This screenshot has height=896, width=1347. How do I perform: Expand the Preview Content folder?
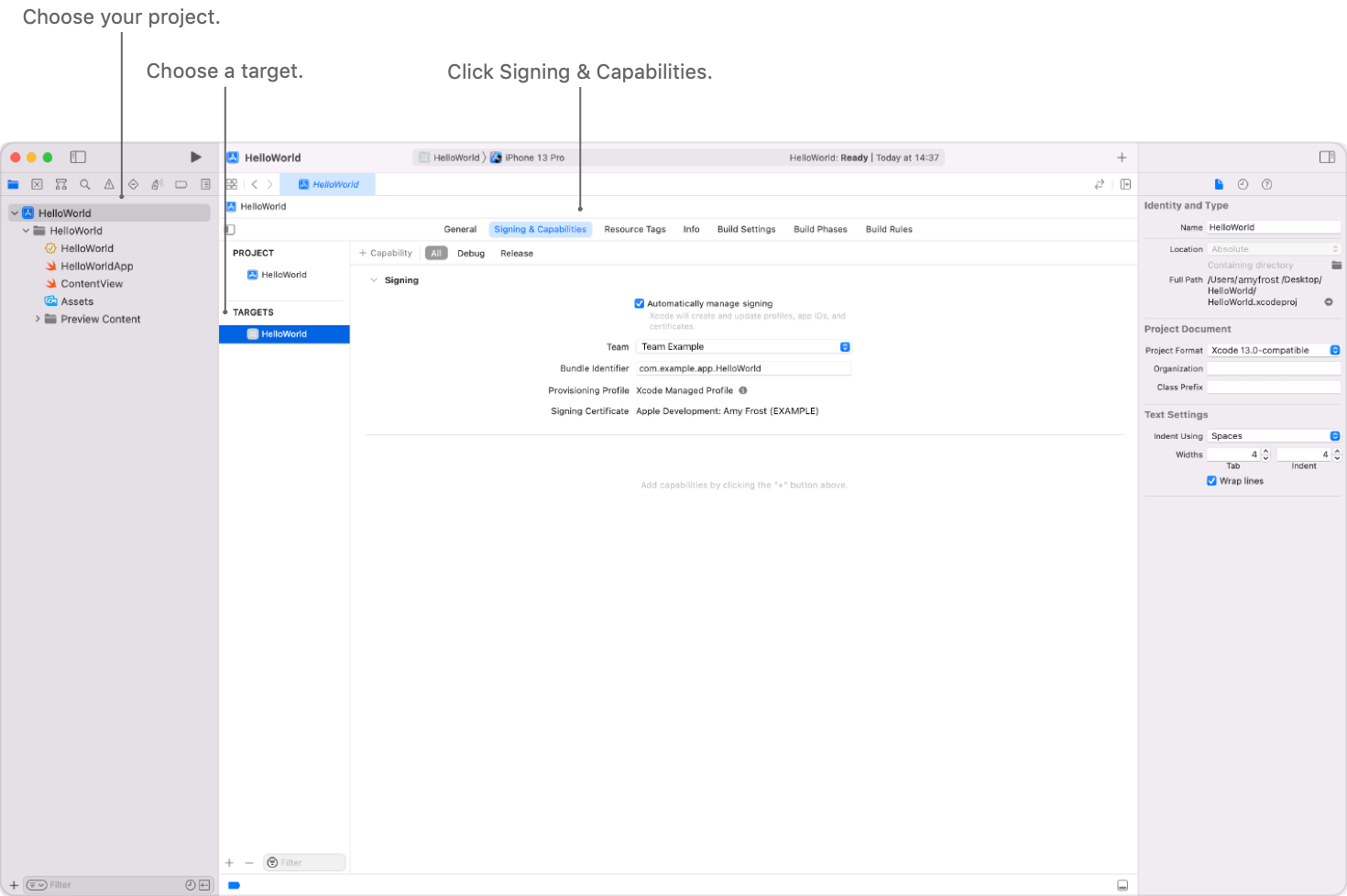click(x=38, y=319)
